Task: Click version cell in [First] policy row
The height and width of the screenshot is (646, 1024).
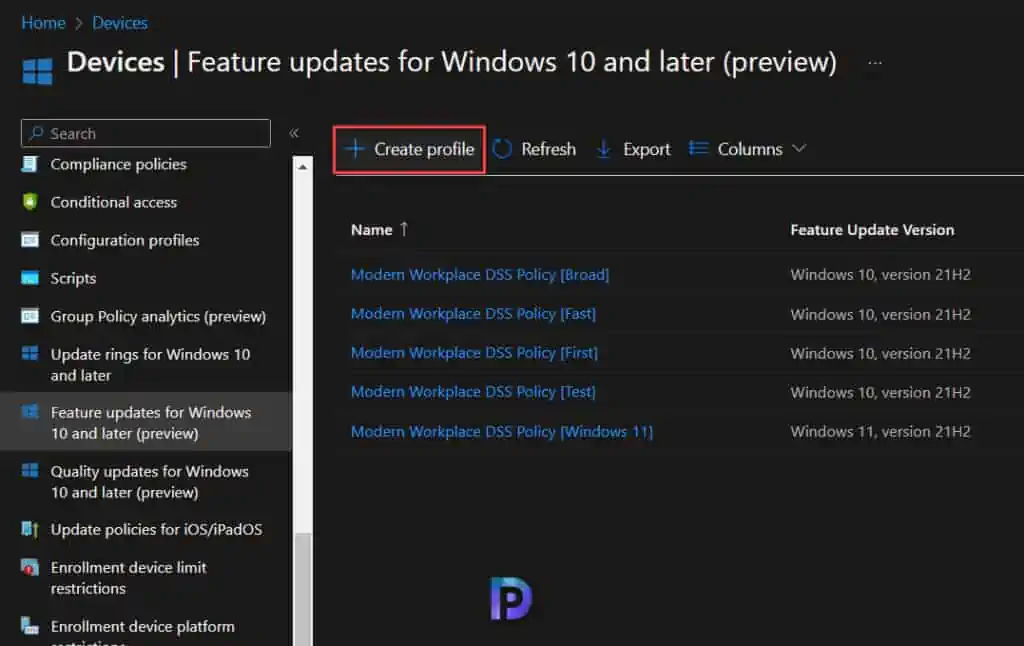Action: point(880,353)
